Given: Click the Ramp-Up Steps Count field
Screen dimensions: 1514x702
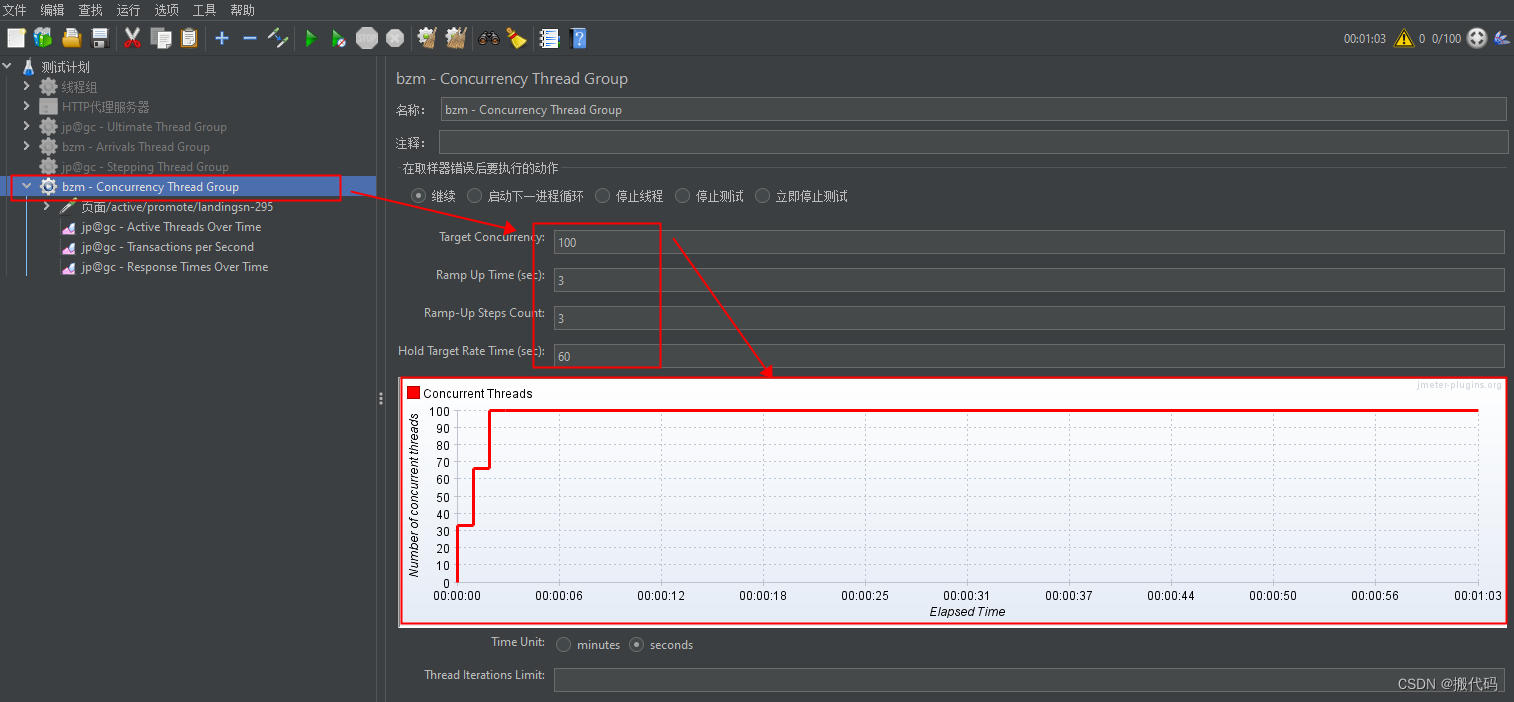Looking at the screenshot, I should tap(1029, 318).
